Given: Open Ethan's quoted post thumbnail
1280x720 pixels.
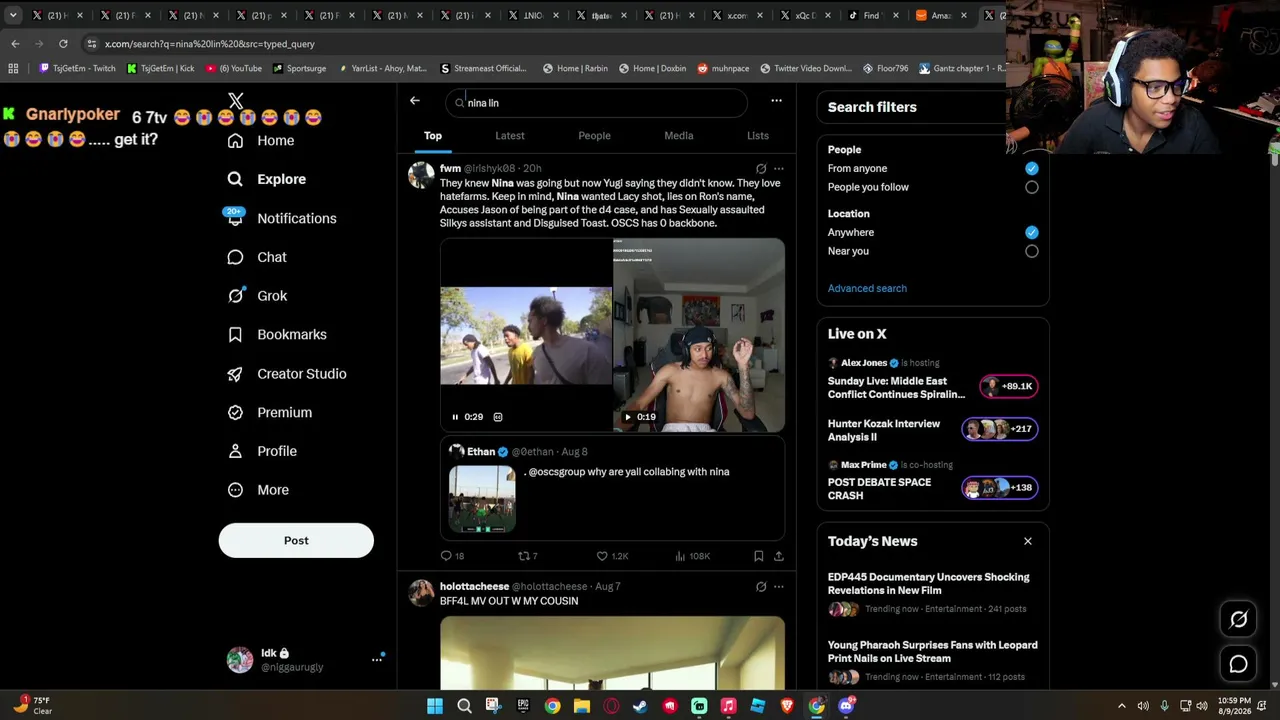Looking at the screenshot, I should coord(482,499).
